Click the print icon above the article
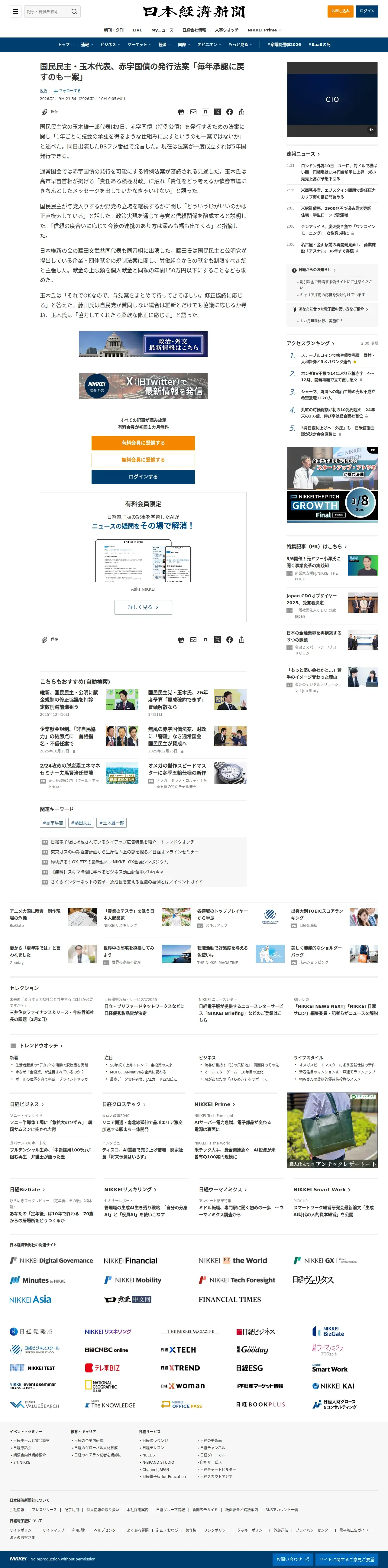The width and height of the screenshot is (388, 1568). click(181, 112)
